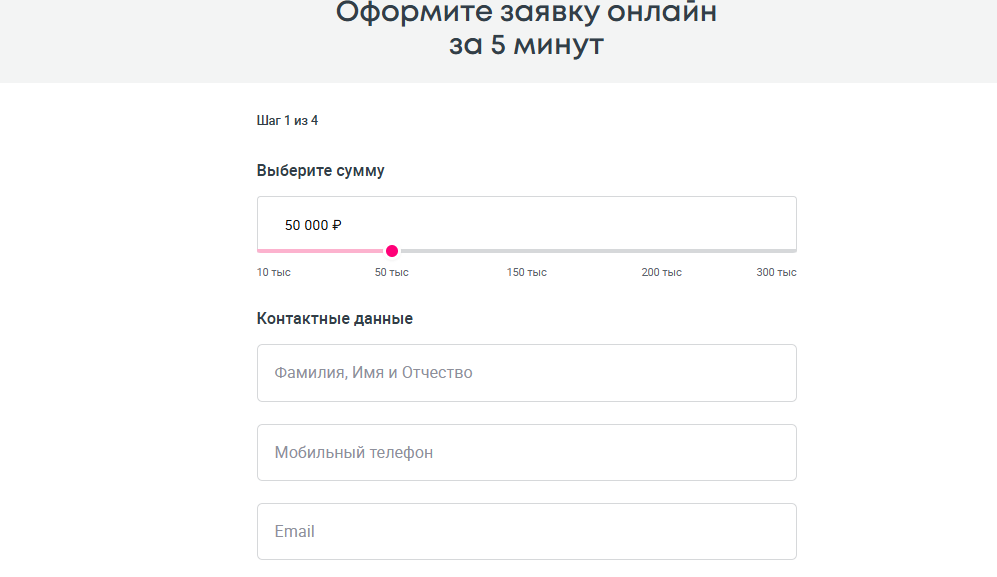997x577 pixels.
Task: Select the 50 тыс mark under slider
Action: 392,273
